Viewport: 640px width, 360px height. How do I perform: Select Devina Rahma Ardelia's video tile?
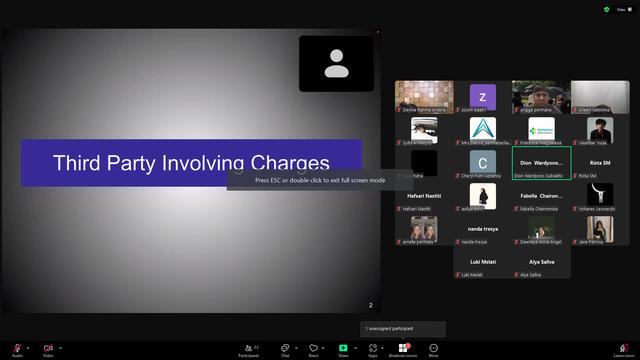point(424,97)
